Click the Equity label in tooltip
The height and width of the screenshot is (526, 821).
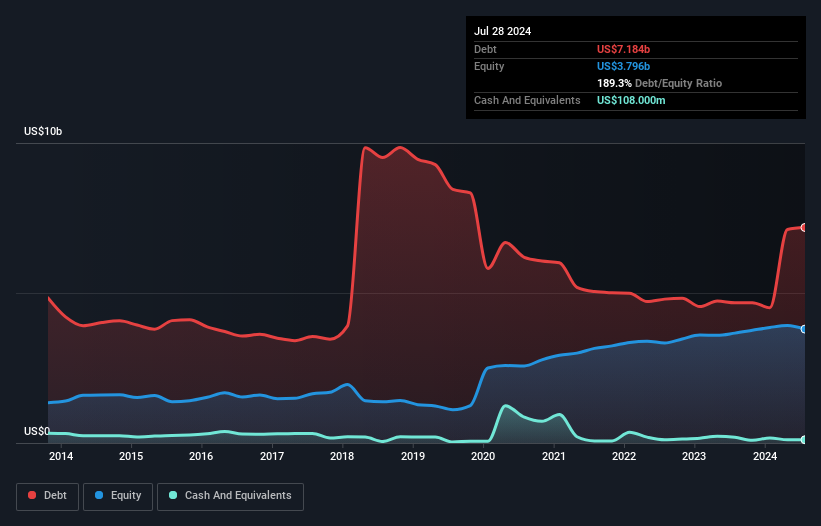489,66
